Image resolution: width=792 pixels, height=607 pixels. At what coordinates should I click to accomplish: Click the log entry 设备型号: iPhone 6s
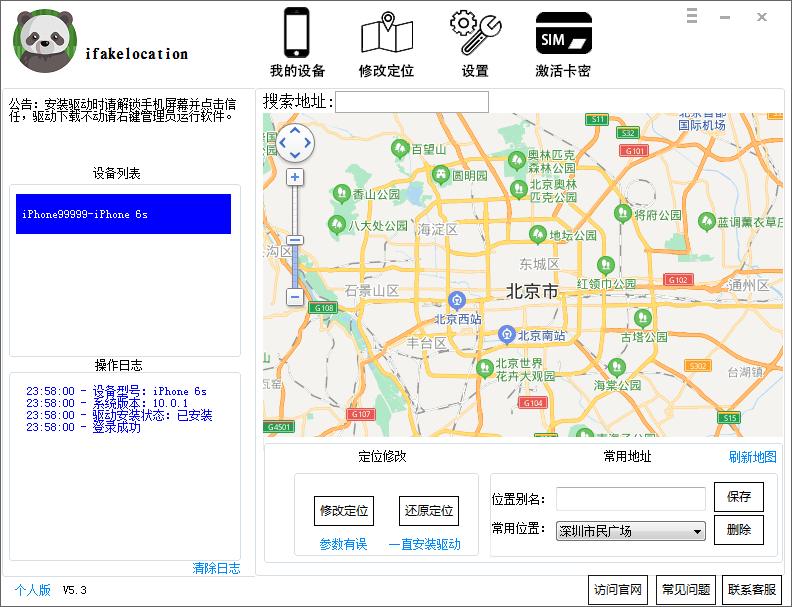point(116,391)
